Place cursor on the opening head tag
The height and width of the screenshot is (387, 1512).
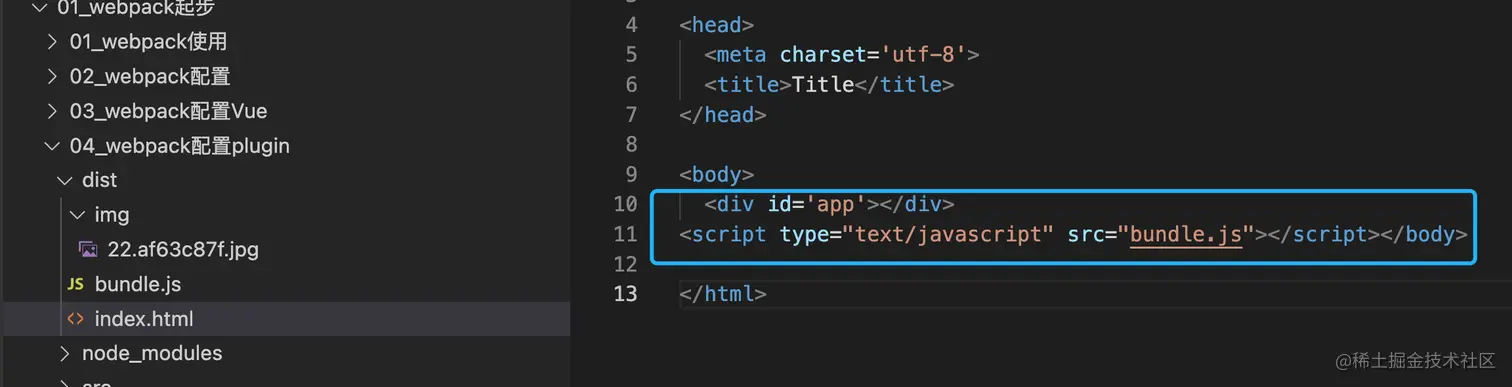click(x=716, y=25)
